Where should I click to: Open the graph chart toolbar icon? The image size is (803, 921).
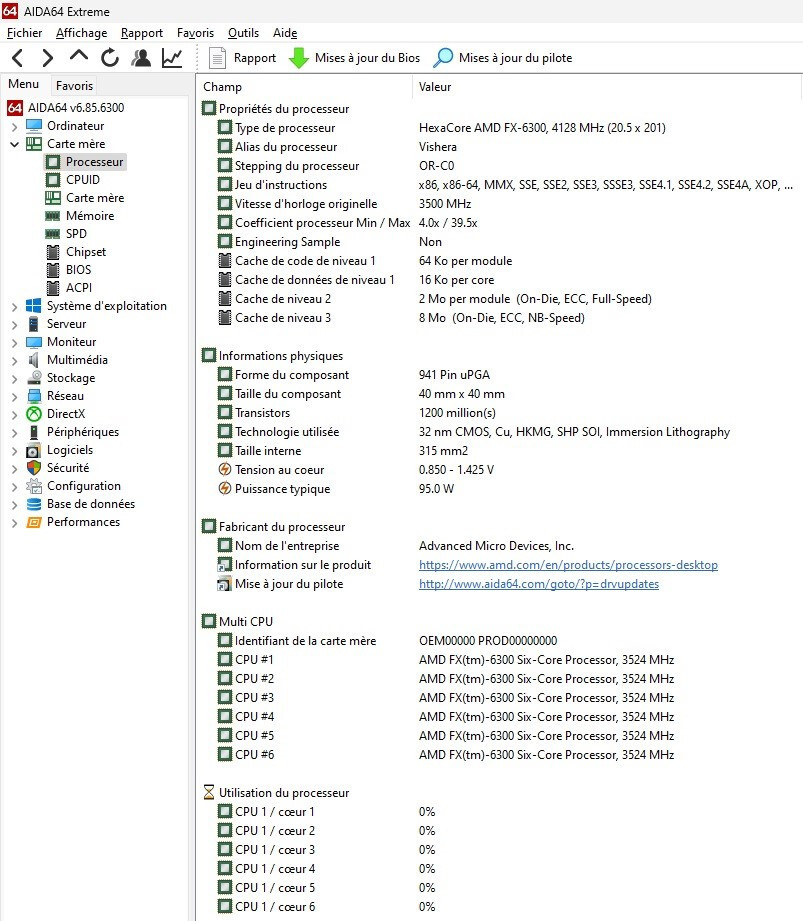click(172, 58)
